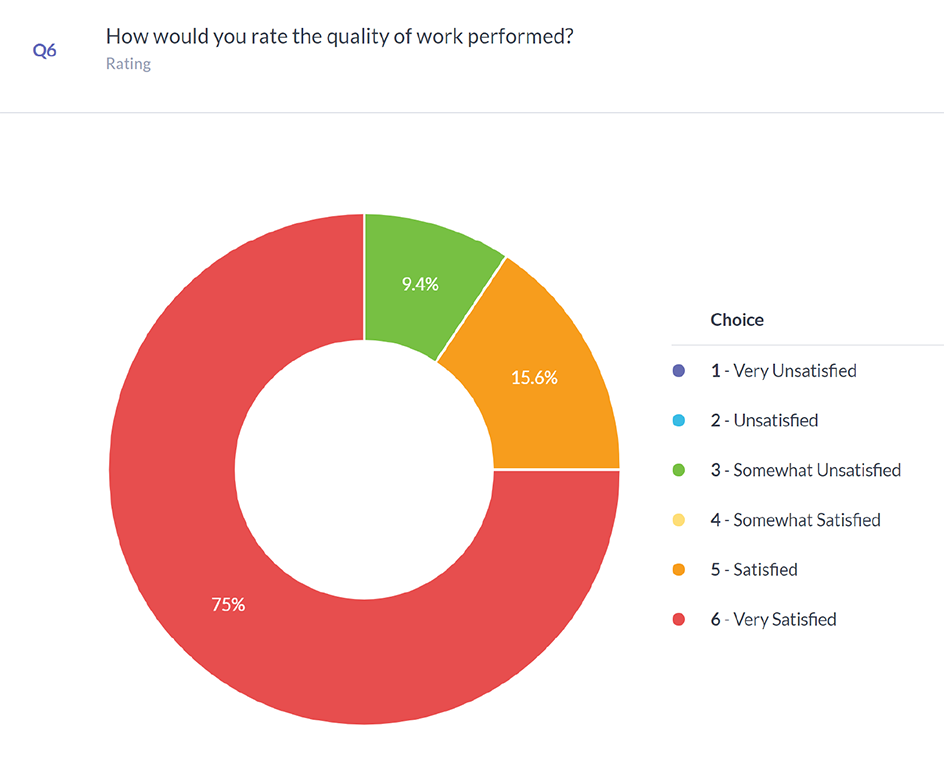Viewport: 944px width, 768px height.
Task: Click the Q6 question number badge
Action: [45, 50]
